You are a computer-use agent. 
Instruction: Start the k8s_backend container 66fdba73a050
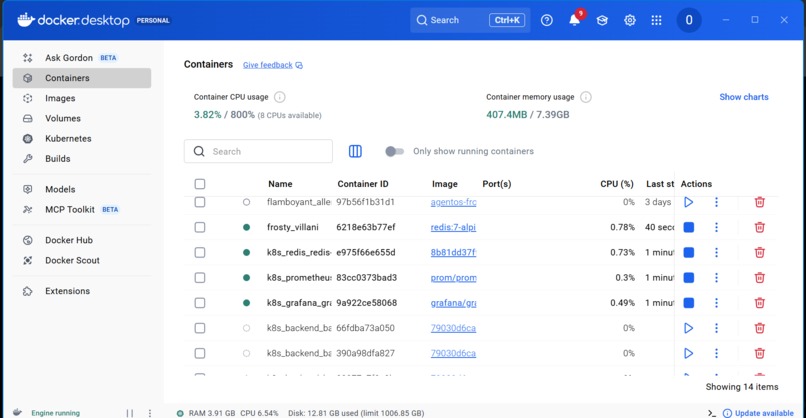pyautogui.click(x=688, y=328)
